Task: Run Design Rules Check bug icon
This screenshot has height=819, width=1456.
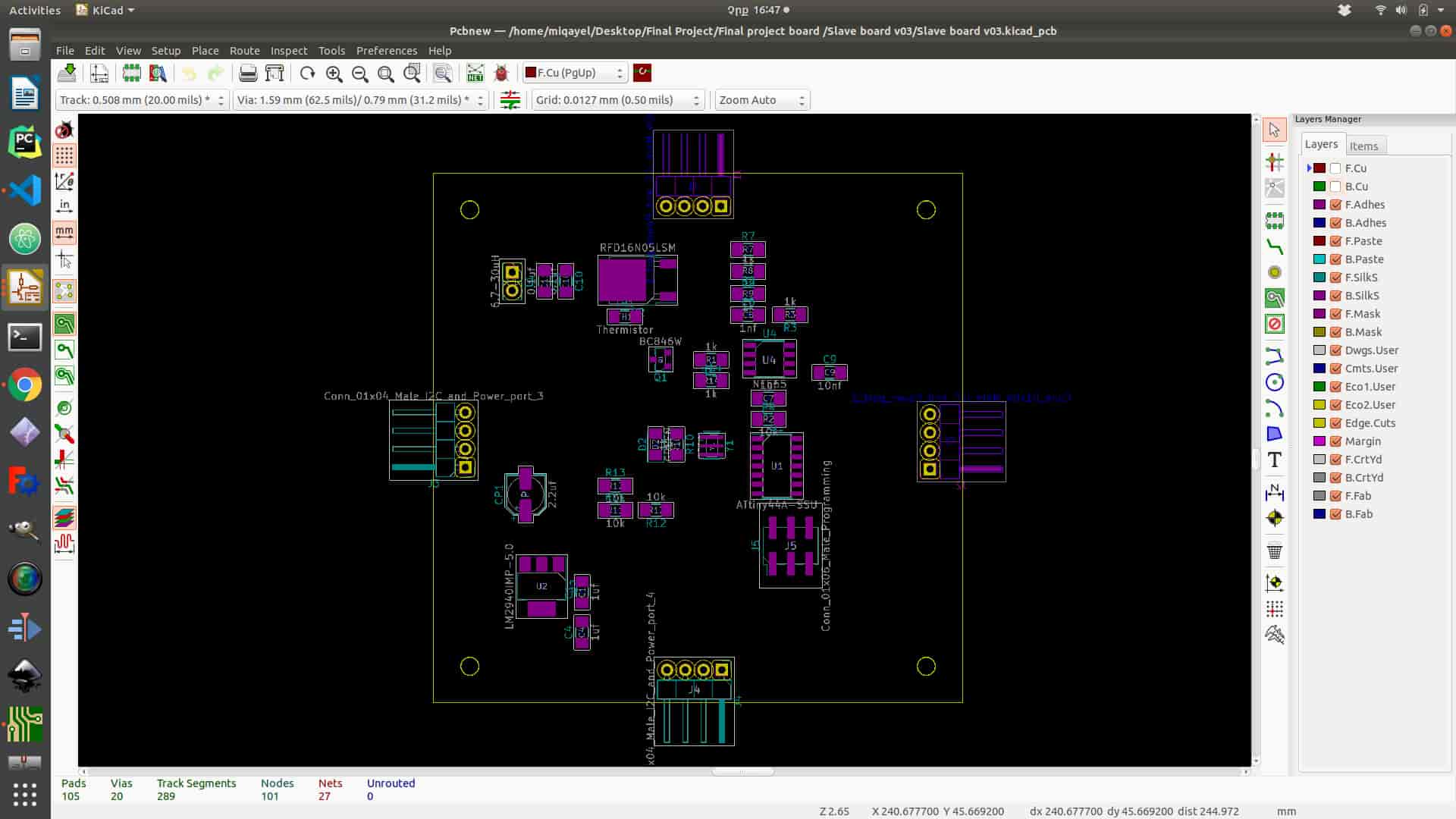Action: [501, 73]
